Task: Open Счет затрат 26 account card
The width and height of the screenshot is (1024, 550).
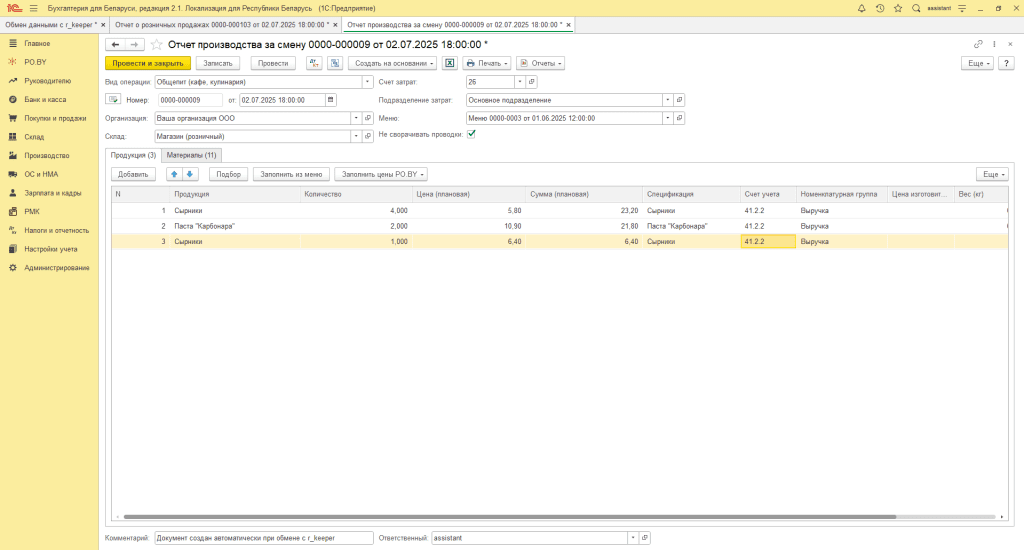Action: (532, 82)
